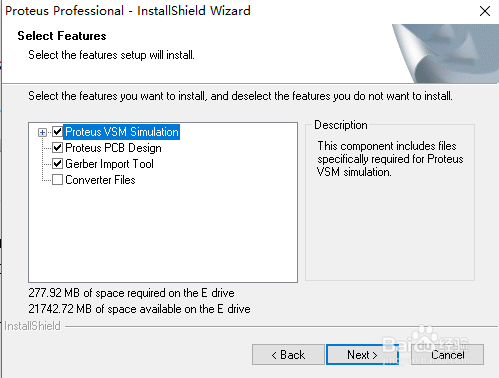Viewport: 499px width, 378px height.
Task: Select the Proteus VSM Simulation feature label
Action: 122,132
